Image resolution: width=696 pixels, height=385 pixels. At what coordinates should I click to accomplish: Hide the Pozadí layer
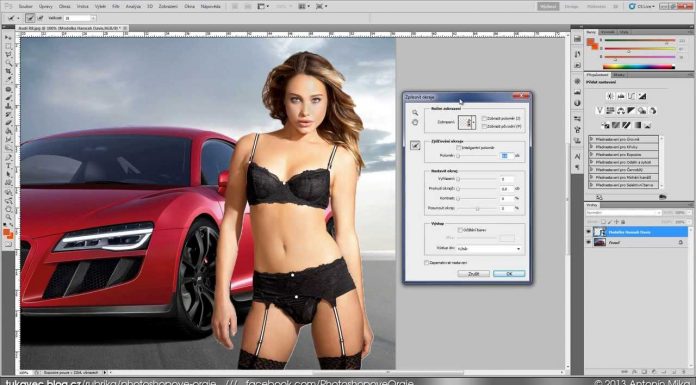click(589, 242)
